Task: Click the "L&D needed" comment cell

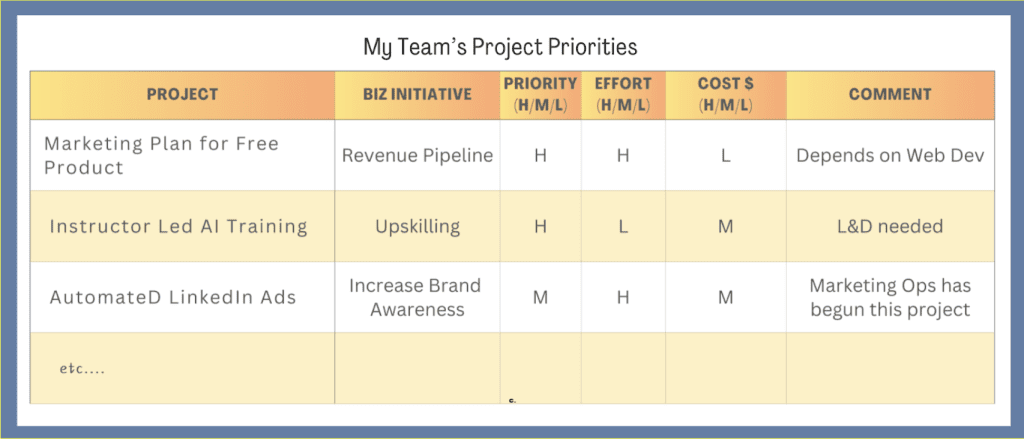Action: coord(890,226)
